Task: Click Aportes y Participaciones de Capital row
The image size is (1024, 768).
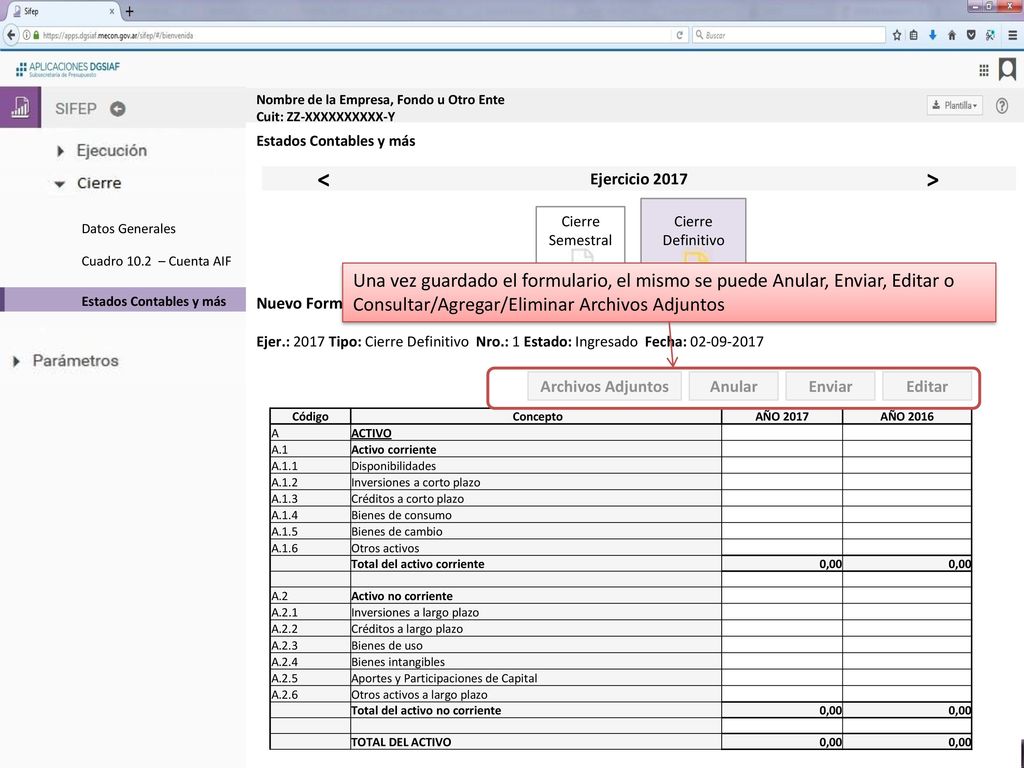Action: pyautogui.click(x=620, y=678)
